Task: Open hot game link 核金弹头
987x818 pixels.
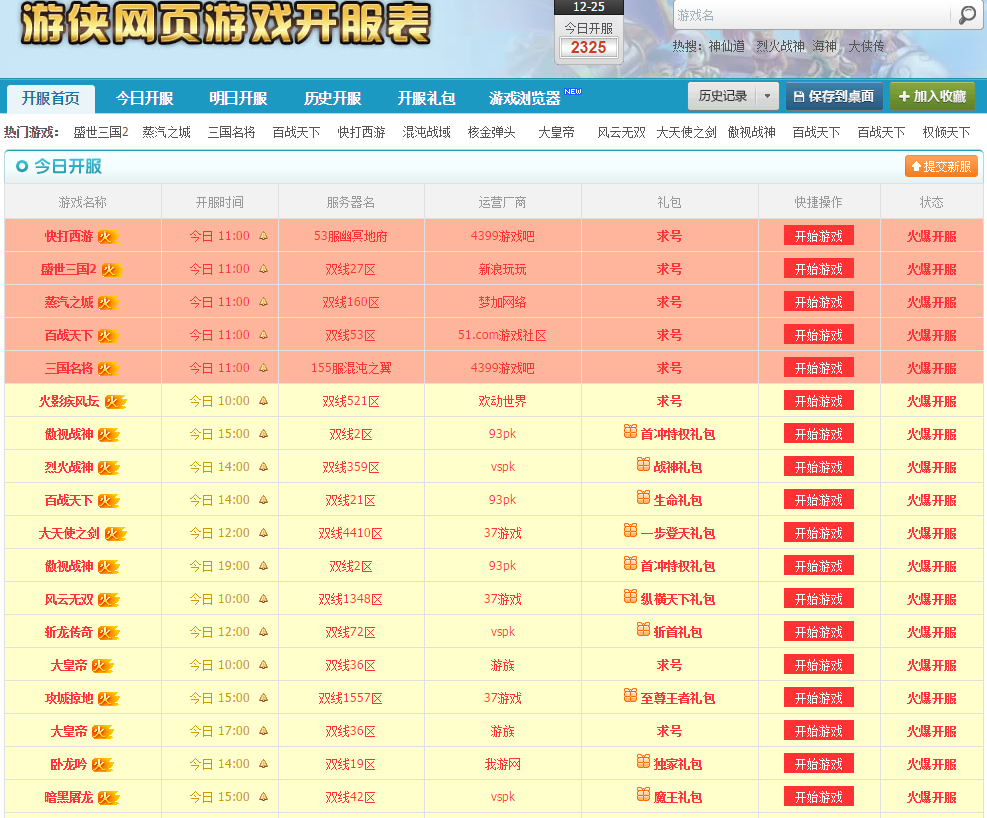Action: pyautogui.click(x=492, y=132)
